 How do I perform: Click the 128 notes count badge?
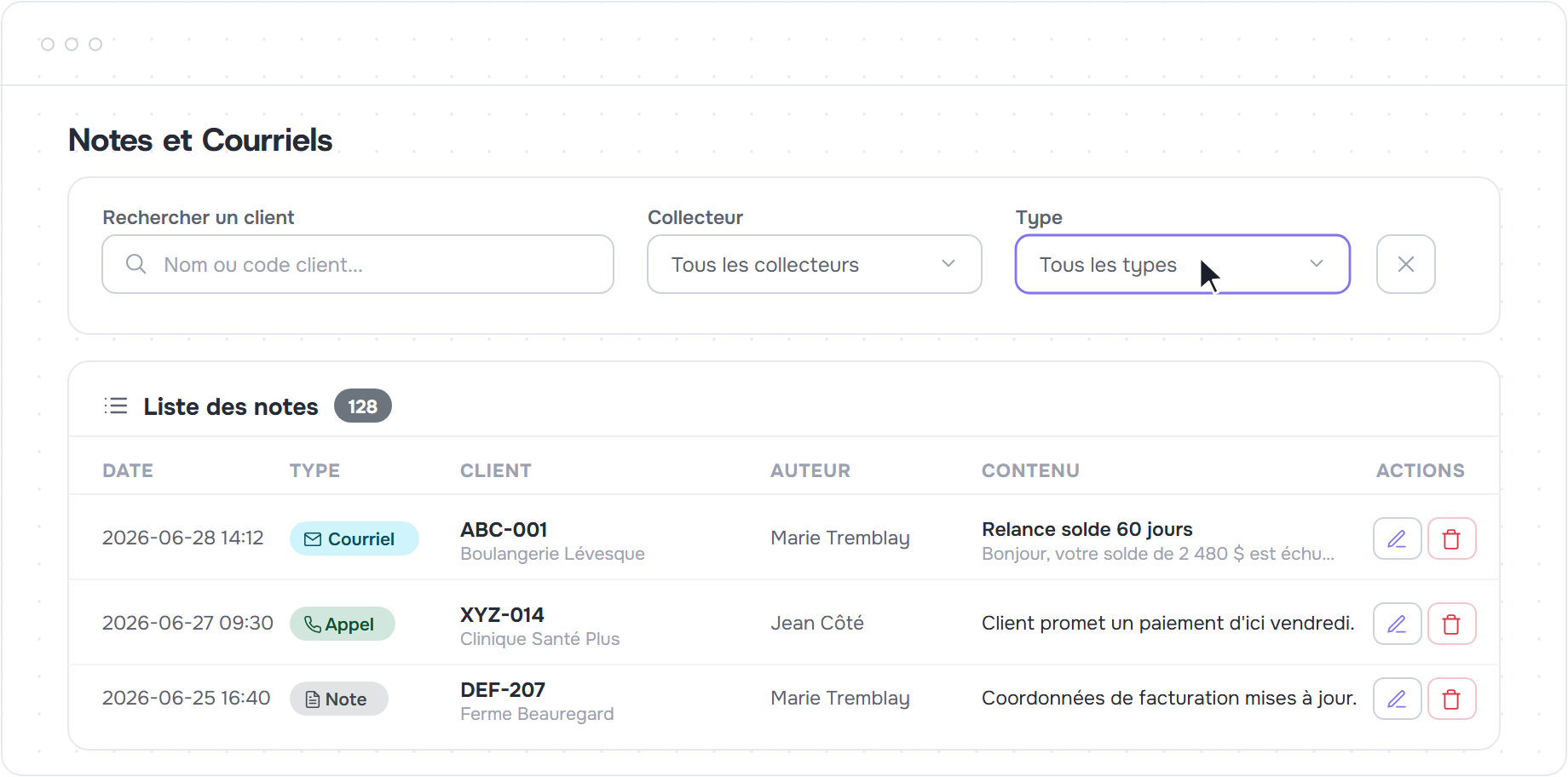click(x=363, y=406)
